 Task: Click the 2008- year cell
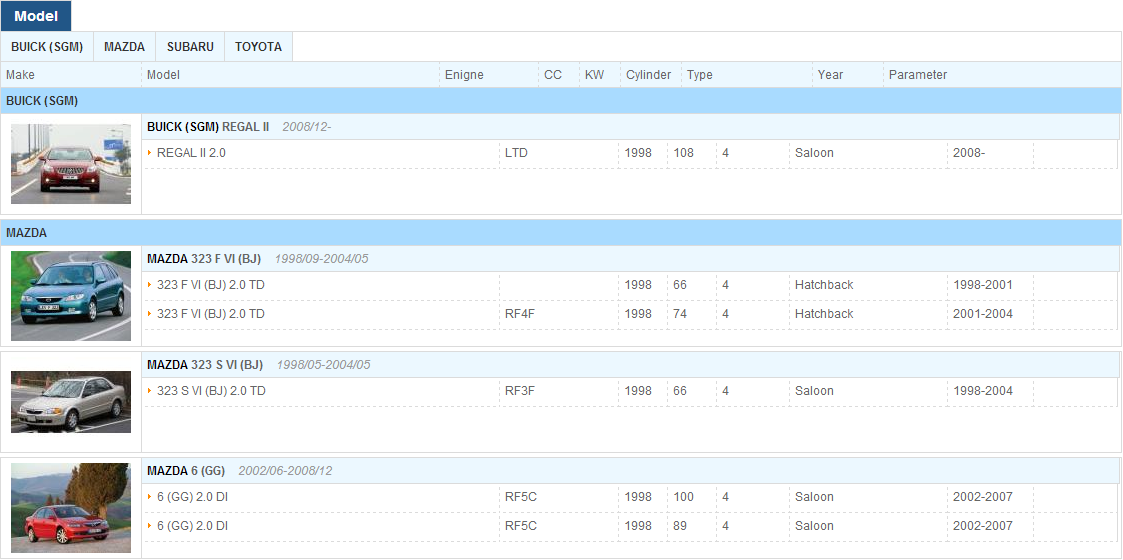point(969,153)
